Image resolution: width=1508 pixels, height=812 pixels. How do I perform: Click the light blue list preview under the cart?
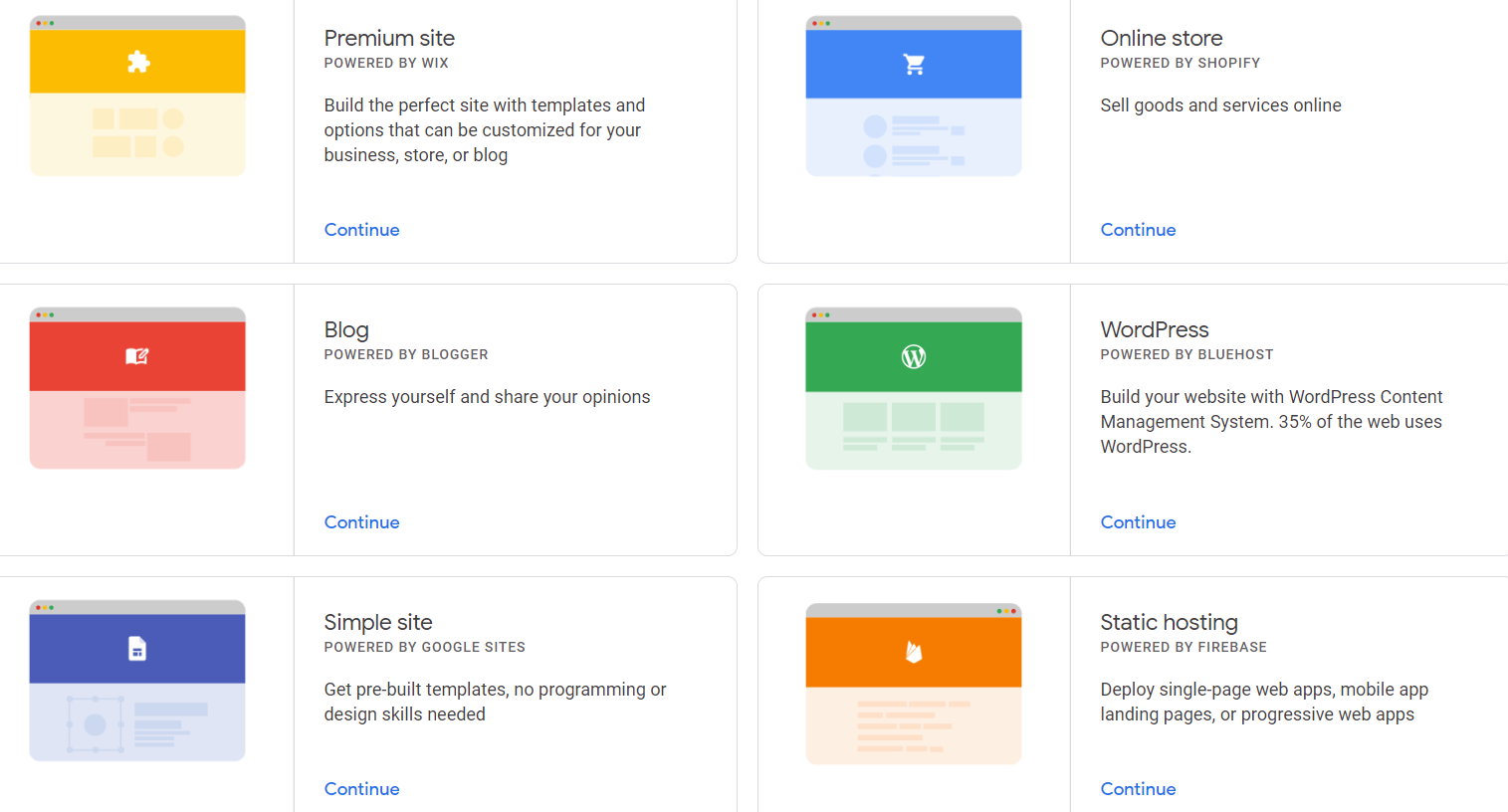(914, 136)
